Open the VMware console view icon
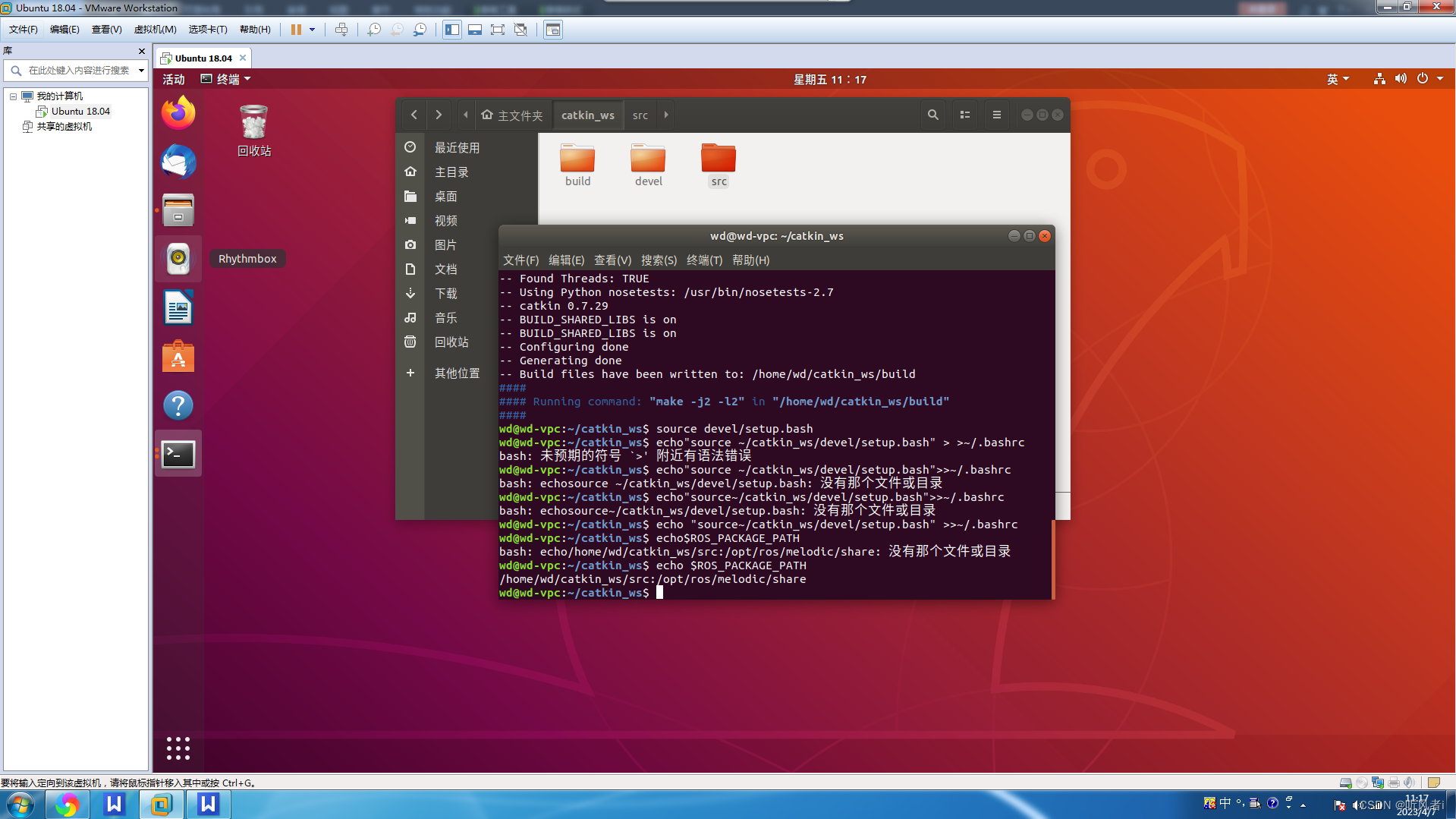Viewport: 1456px width, 819px height. [x=553, y=30]
